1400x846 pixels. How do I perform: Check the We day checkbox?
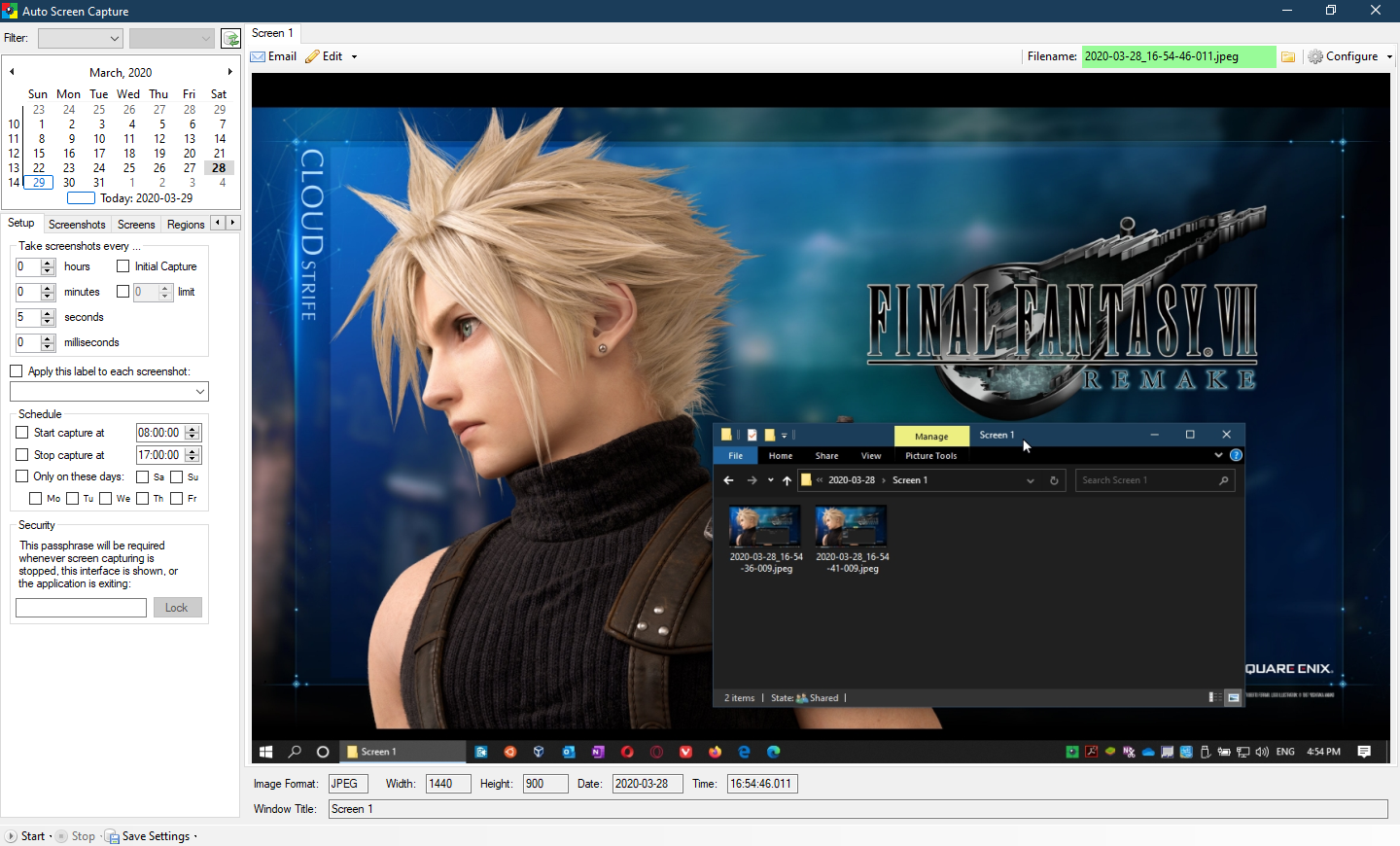106,499
